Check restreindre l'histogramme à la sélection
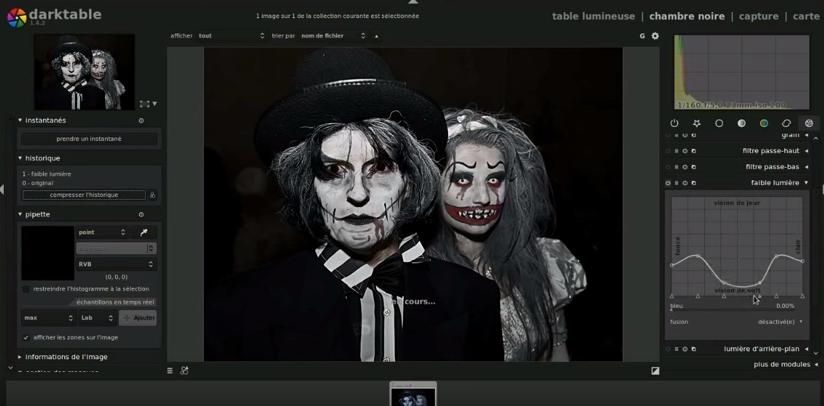The image size is (824, 406). coord(26,289)
